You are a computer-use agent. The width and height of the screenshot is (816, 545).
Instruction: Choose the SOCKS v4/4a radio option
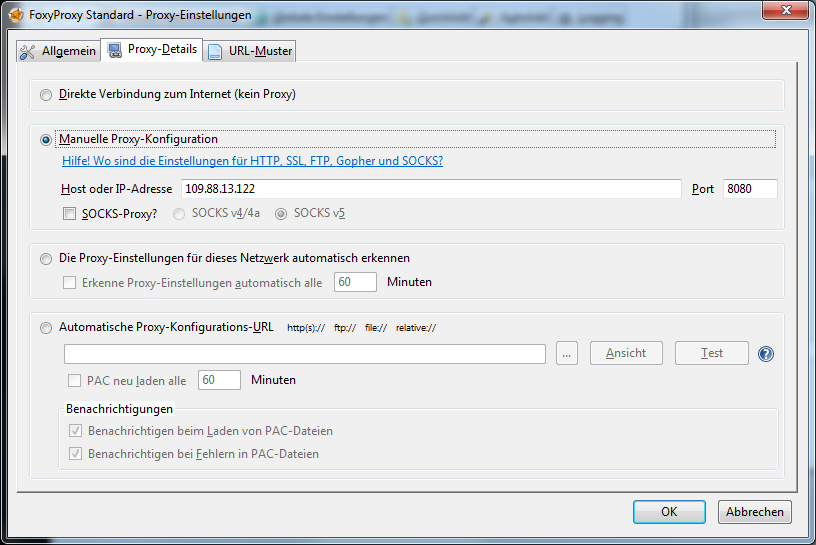point(178,214)
